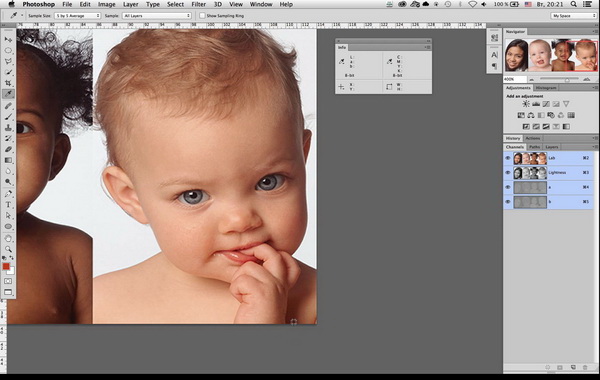The height and width of the screenshot is (380, 600).
Task: Open the File menu
Action: click(67, 4)
